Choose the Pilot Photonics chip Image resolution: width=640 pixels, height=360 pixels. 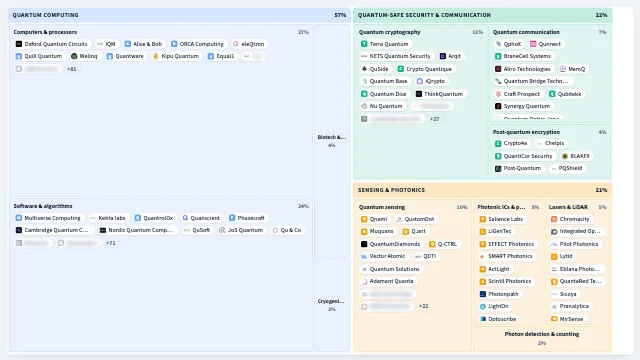tap(575, 244)
